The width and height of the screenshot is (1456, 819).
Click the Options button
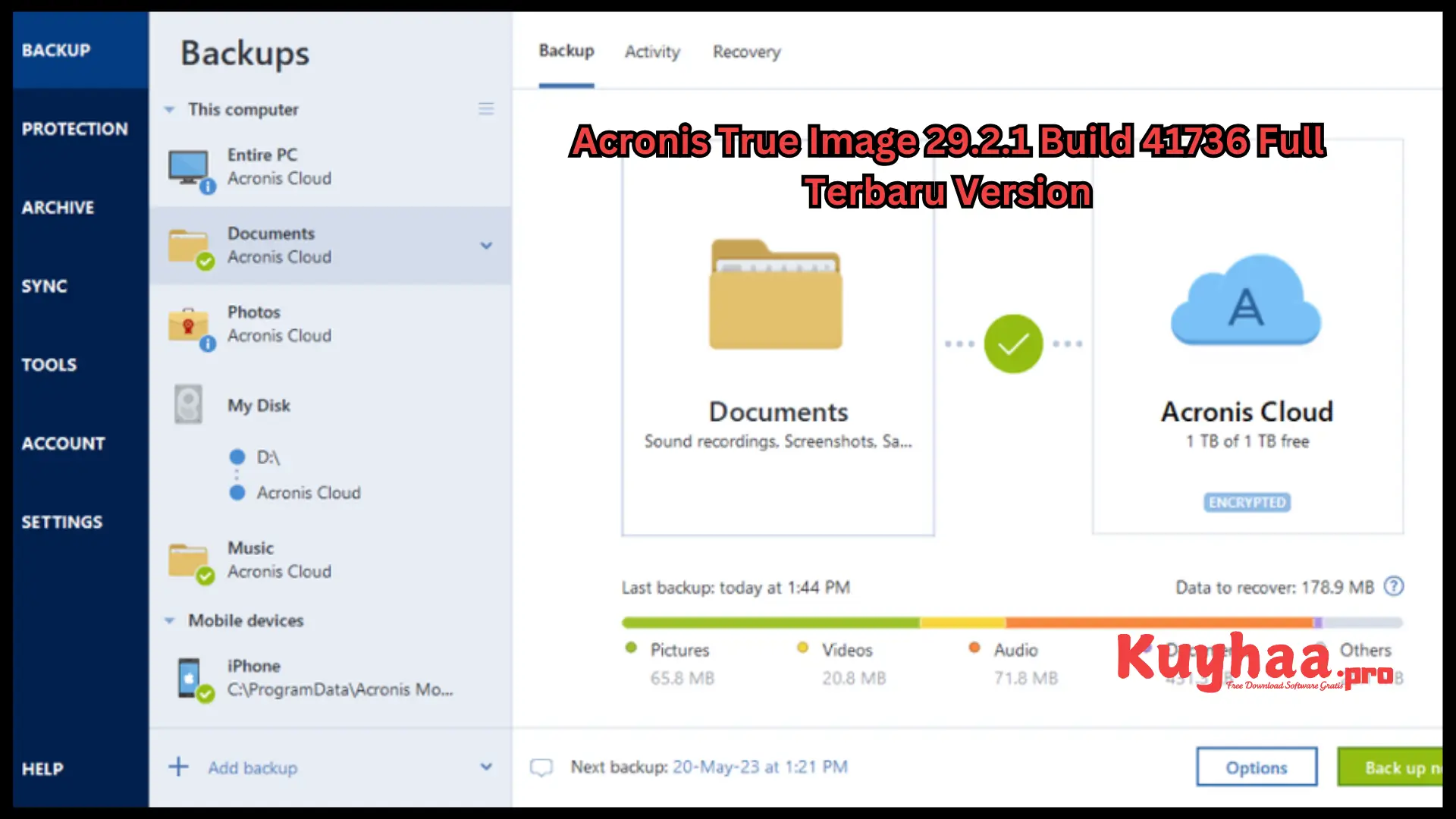pos(1257,767)
